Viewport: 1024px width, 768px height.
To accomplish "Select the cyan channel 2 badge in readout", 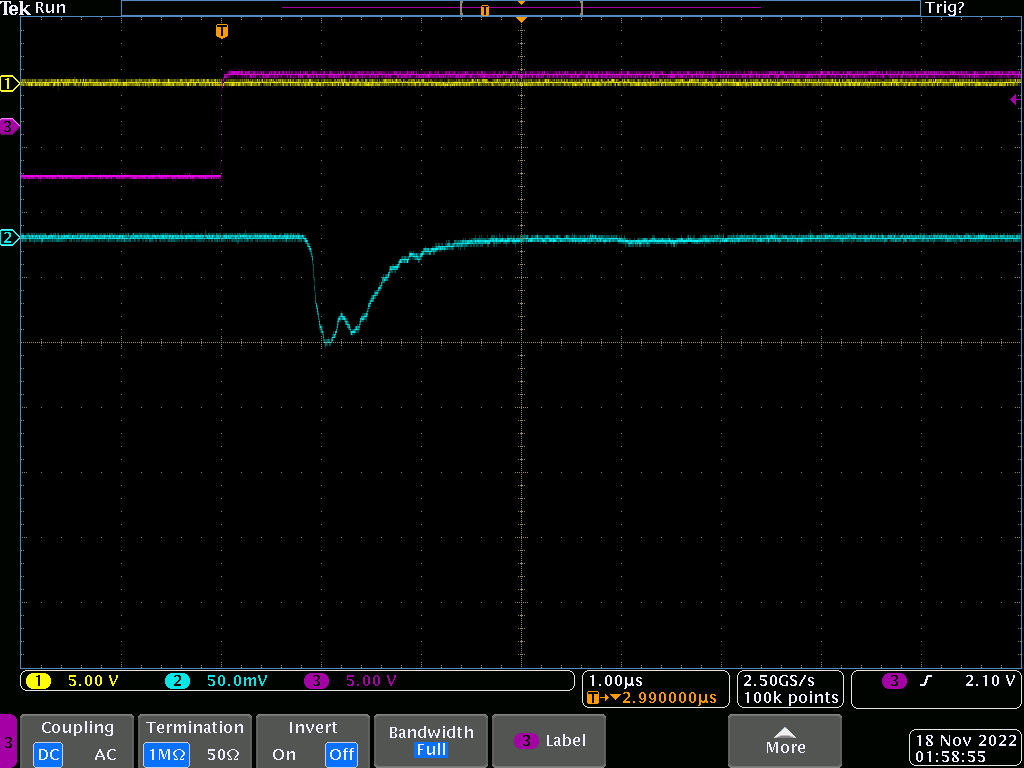I will tap(177, 681).
